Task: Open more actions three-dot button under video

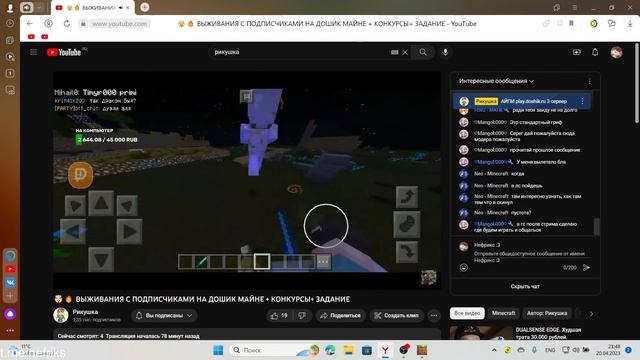Action: click(x=434, y=316)
